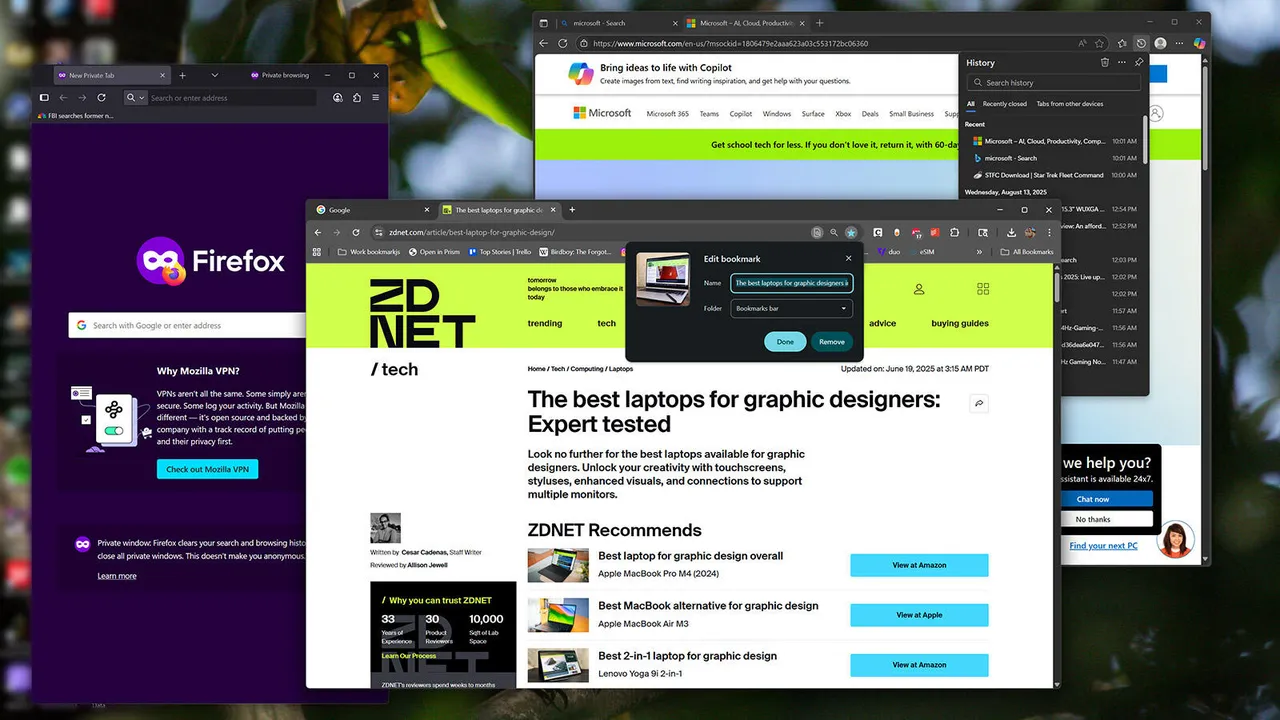Click Done in the Edit bookmark dialog

pos(785,342)
